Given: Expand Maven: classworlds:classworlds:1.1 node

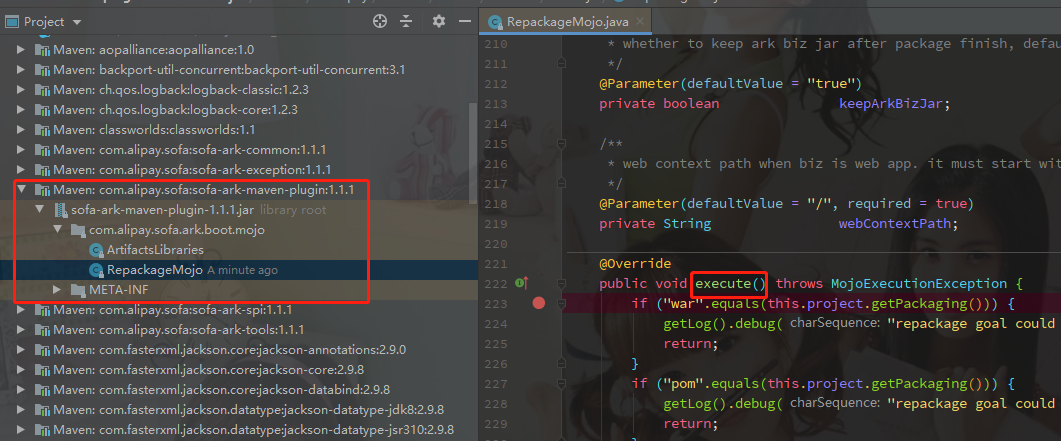Looking at the screenshot, I should [21, 129].
